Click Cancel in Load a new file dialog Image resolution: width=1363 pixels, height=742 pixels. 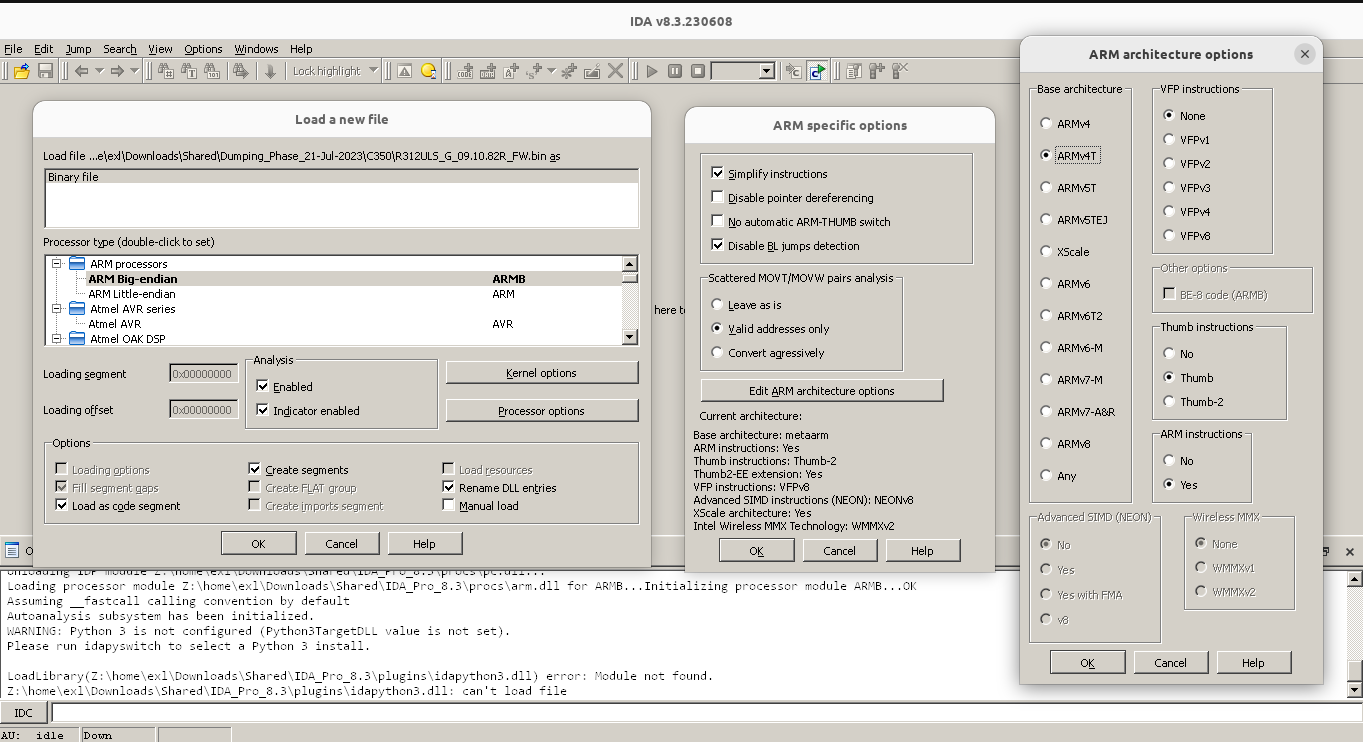click(341, 543)
